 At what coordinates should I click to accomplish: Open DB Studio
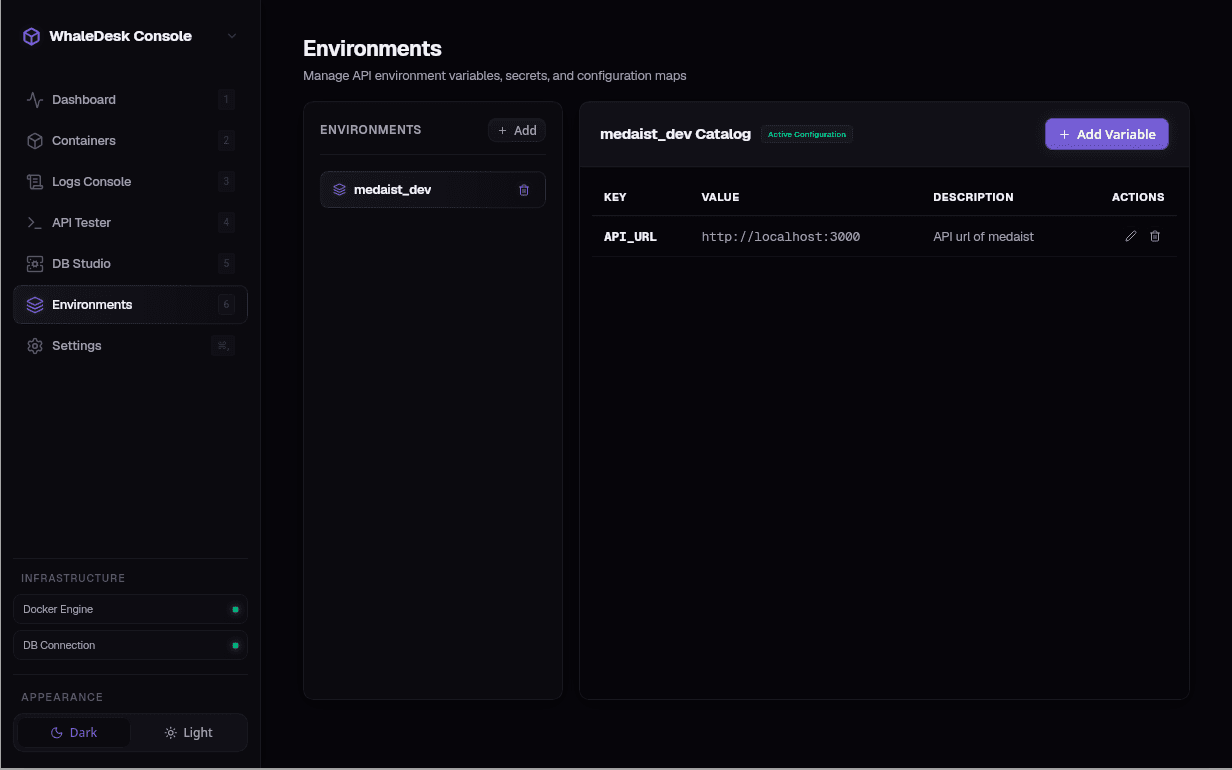pos(130,264)
